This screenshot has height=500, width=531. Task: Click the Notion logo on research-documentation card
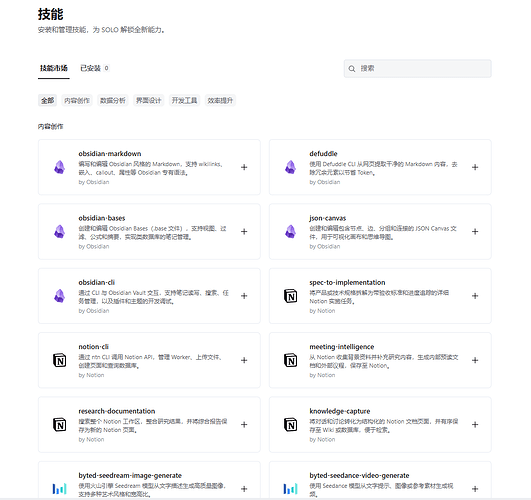click(x=60, y=424)
